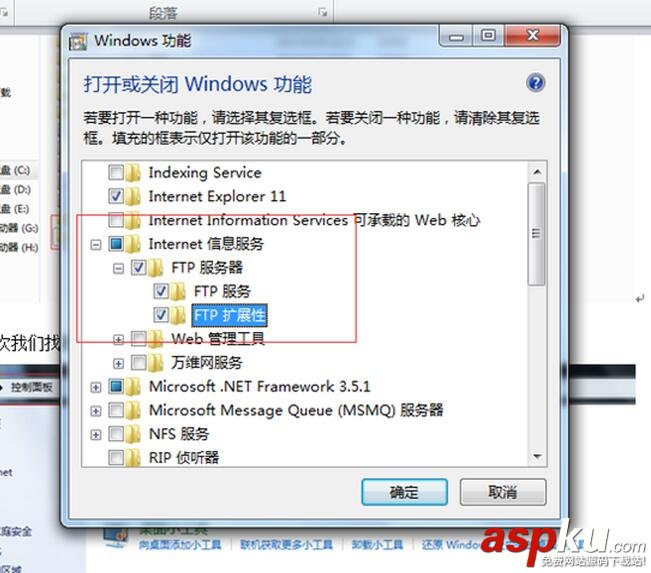Select the Web 管理工具 tree item

[x=218, y=339]
